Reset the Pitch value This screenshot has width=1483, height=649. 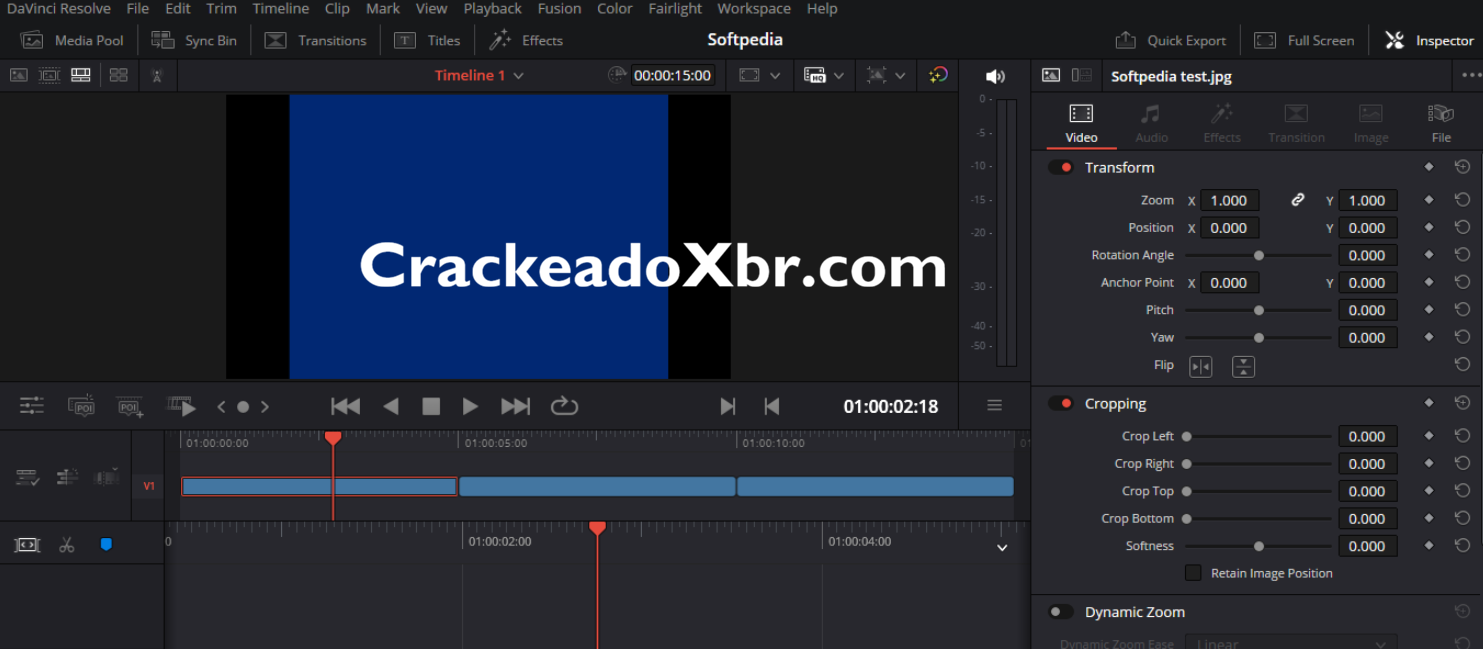(1462, 310)
